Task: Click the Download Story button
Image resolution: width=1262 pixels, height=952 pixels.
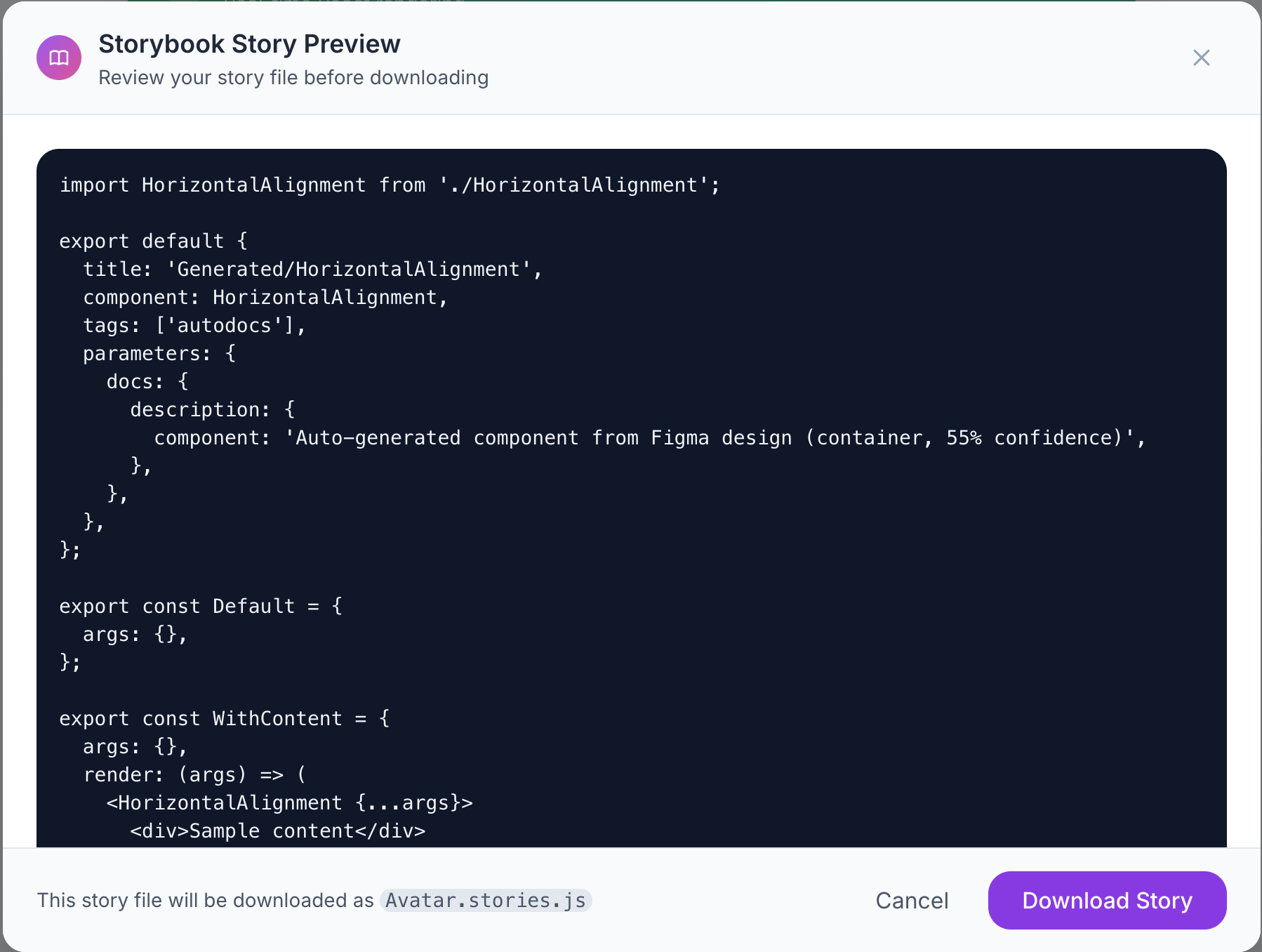Action: click(1107, 900)
